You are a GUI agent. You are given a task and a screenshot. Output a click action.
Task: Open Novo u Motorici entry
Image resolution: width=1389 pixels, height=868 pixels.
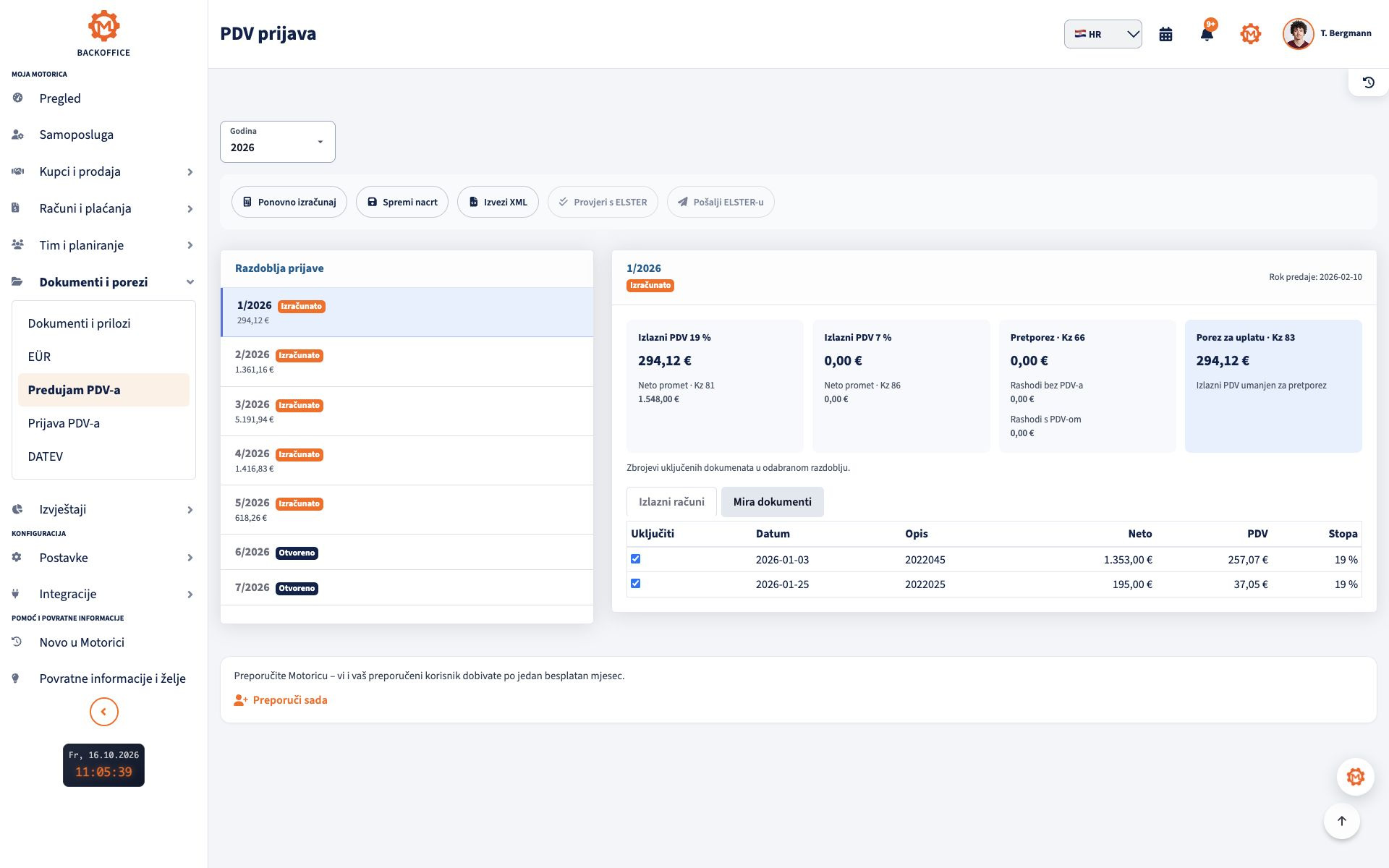103,642
